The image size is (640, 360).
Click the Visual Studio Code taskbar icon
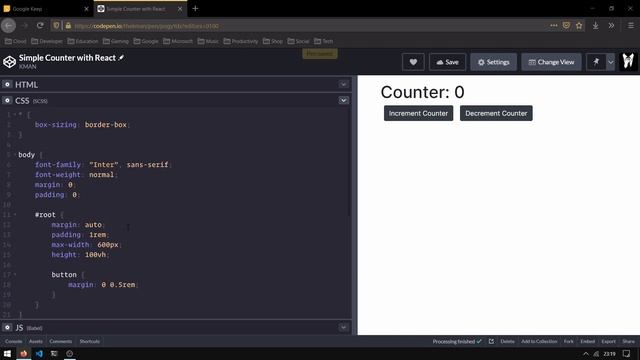point(39,353)
